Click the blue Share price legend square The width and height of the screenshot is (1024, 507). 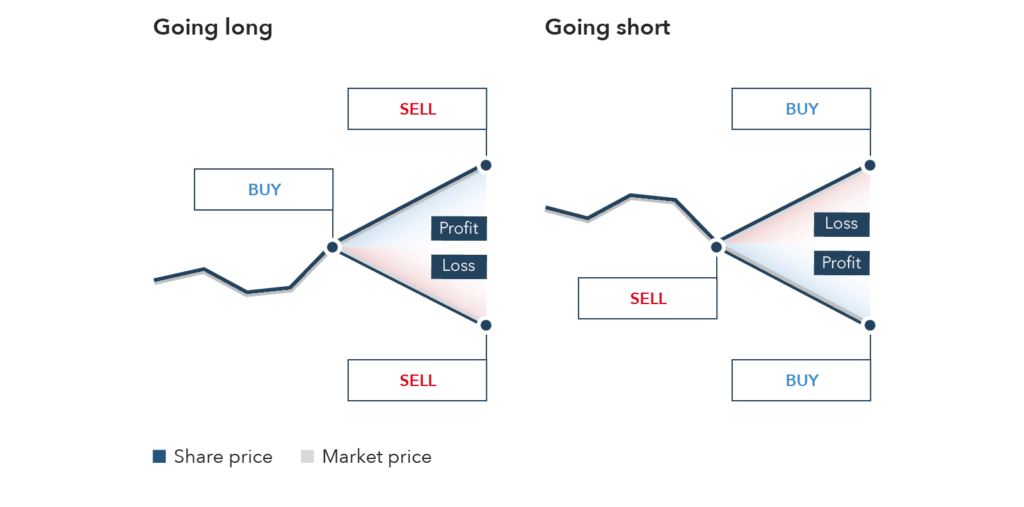[159, 457]
